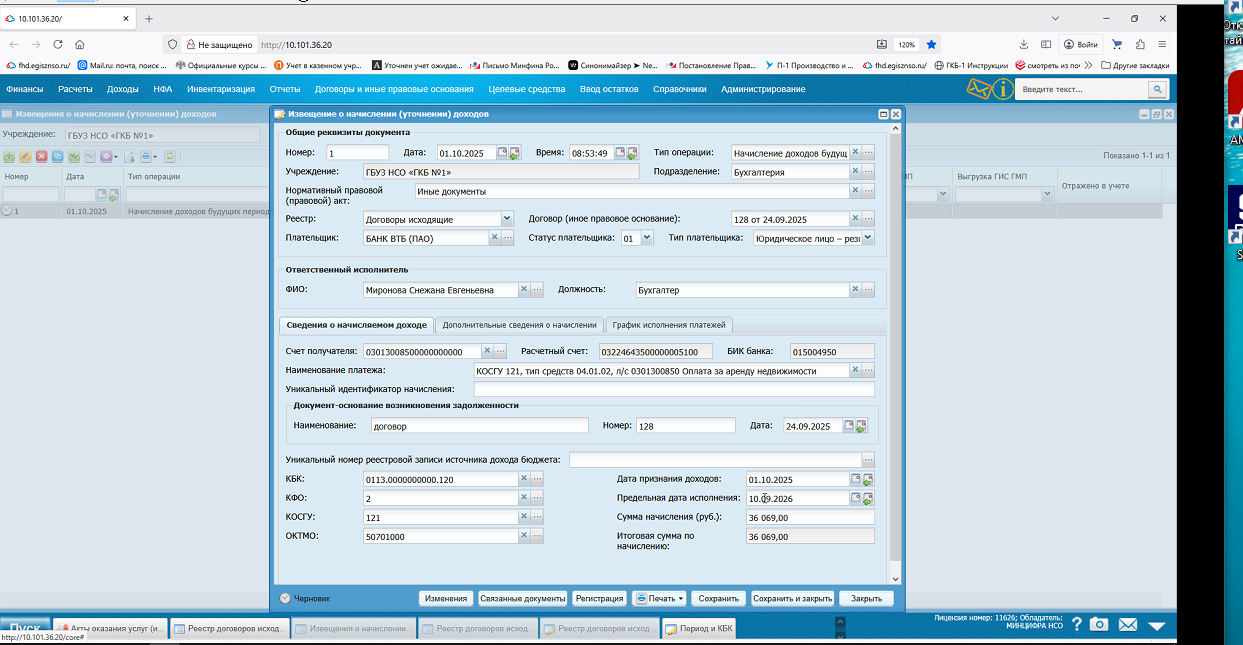Click the Сохранить button

pos(719,598)
